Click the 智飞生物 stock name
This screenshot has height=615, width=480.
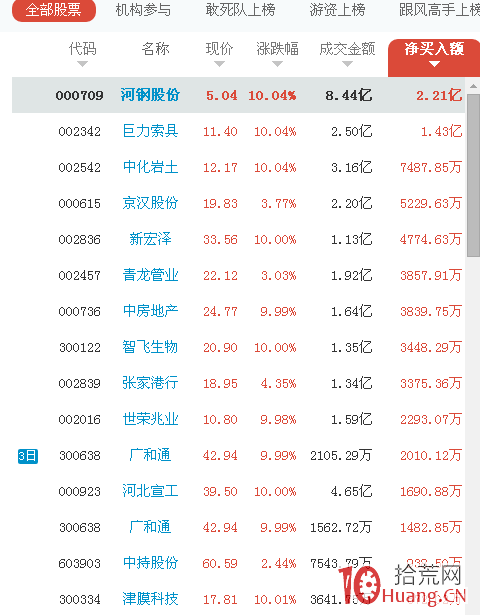150,347
